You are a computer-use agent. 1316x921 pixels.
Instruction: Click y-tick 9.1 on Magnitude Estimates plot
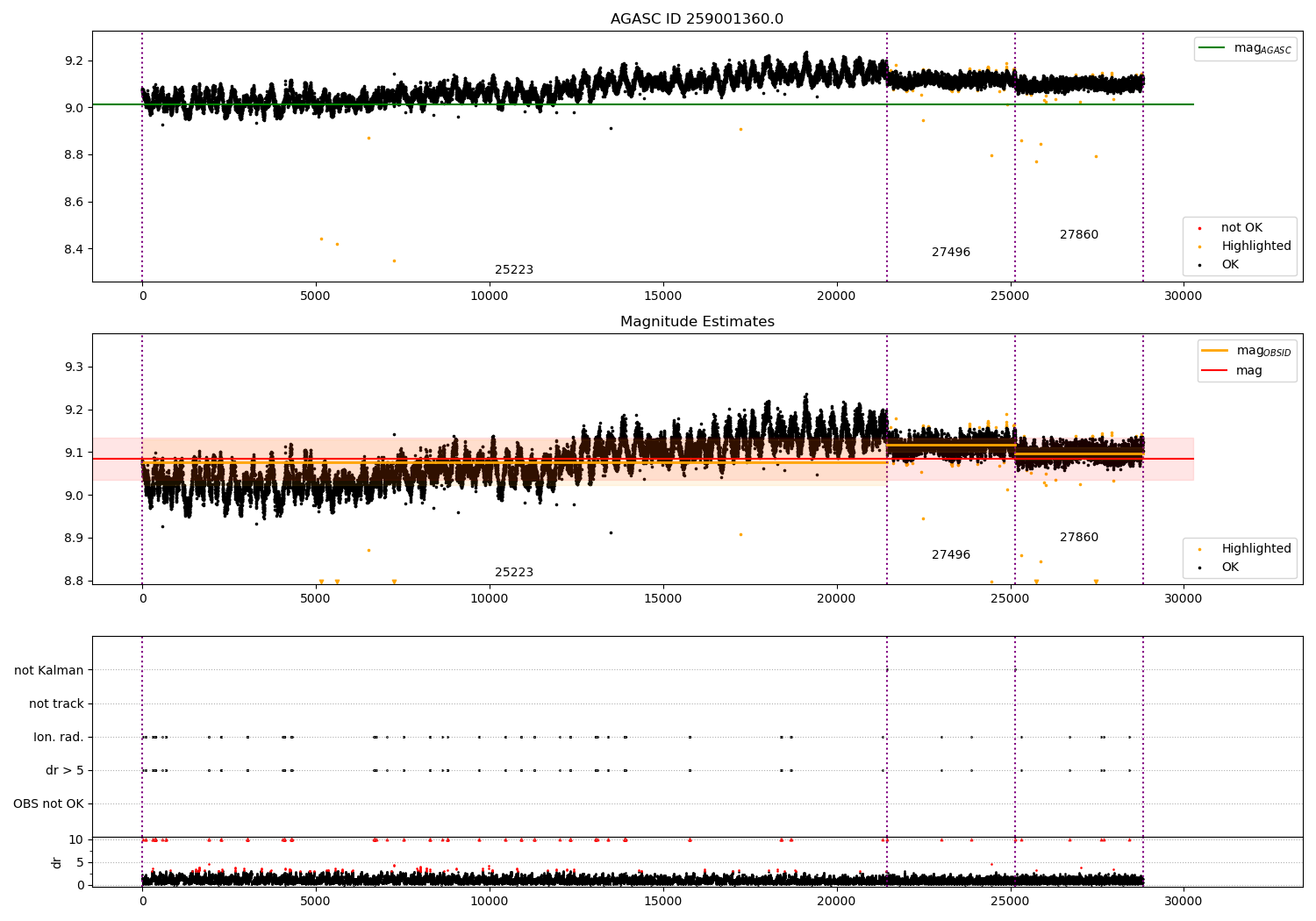click(75, 453)
